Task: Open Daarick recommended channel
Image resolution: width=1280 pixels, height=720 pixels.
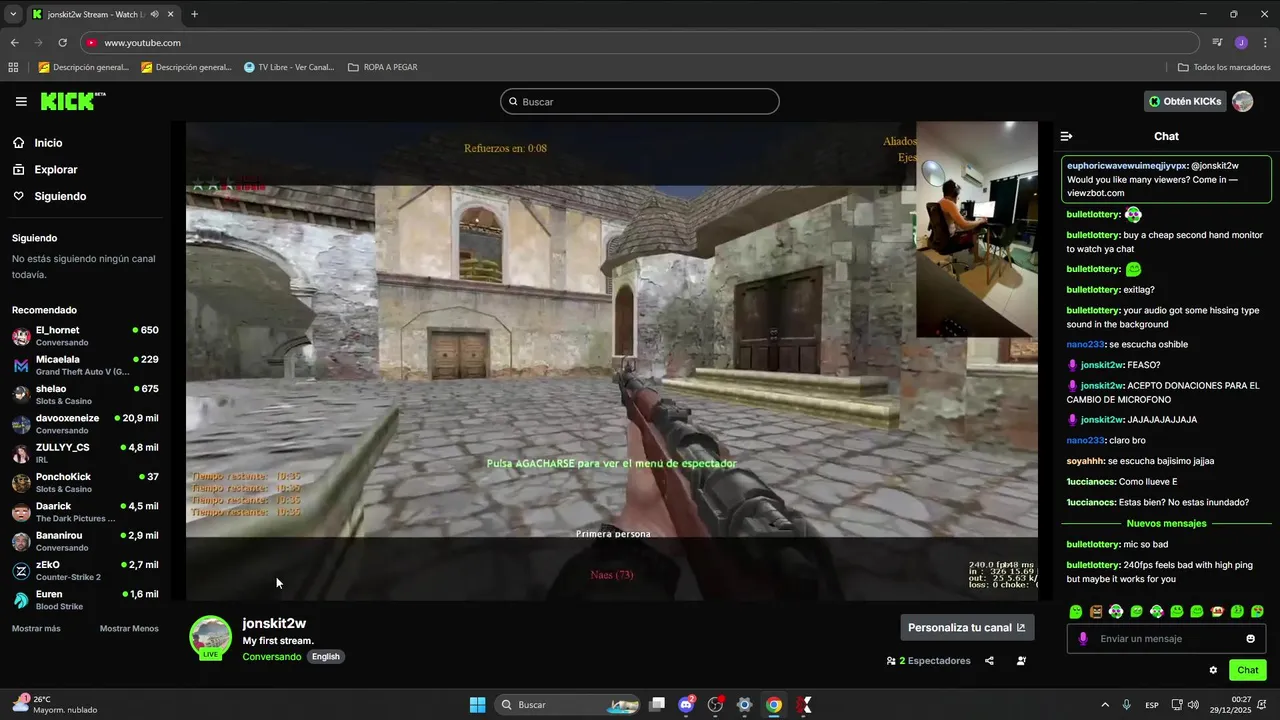Action: 85,512
